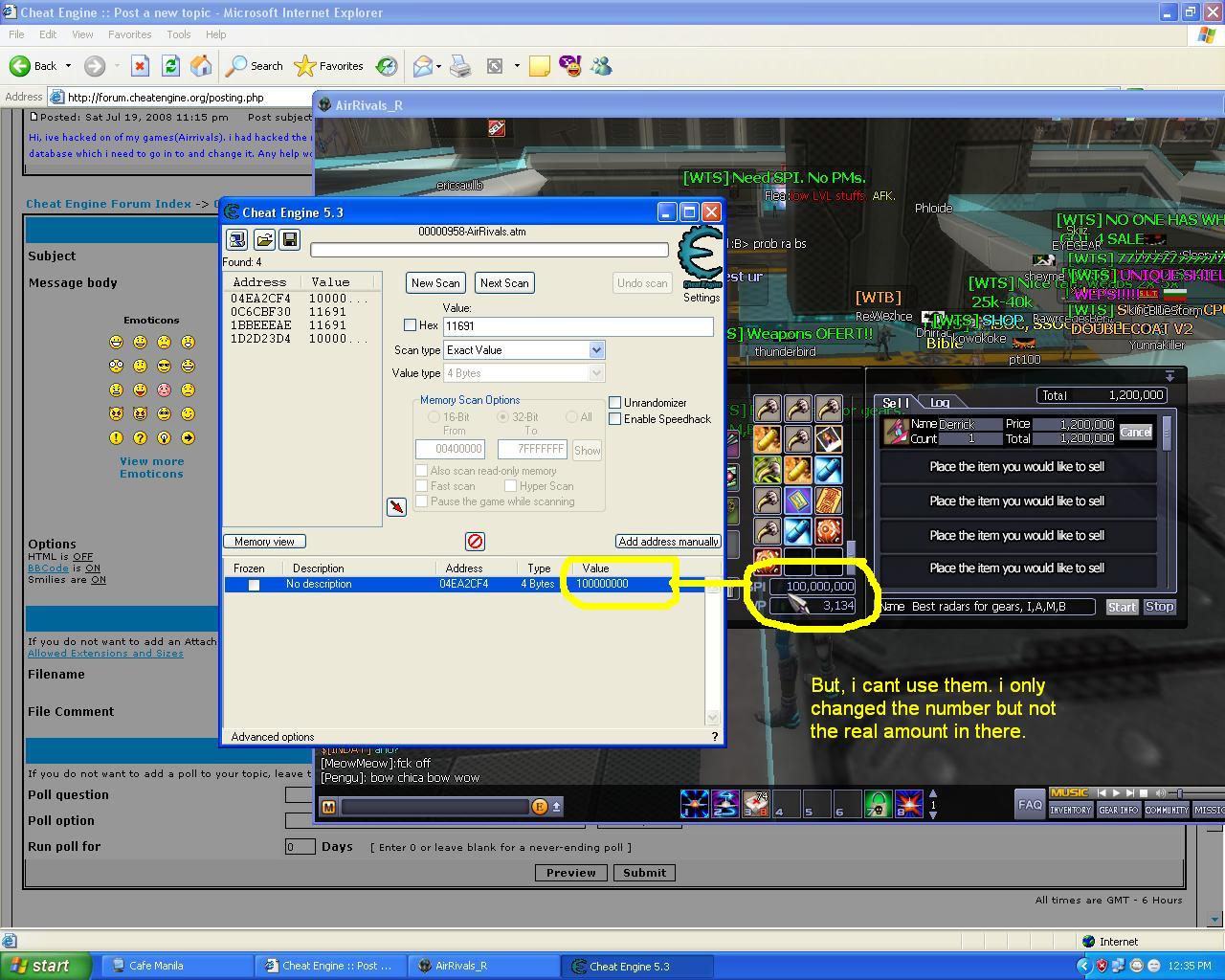Click the History icon in IE toolbar
The height and width of the screenshot is (980, 1225).
click(387, 66)
